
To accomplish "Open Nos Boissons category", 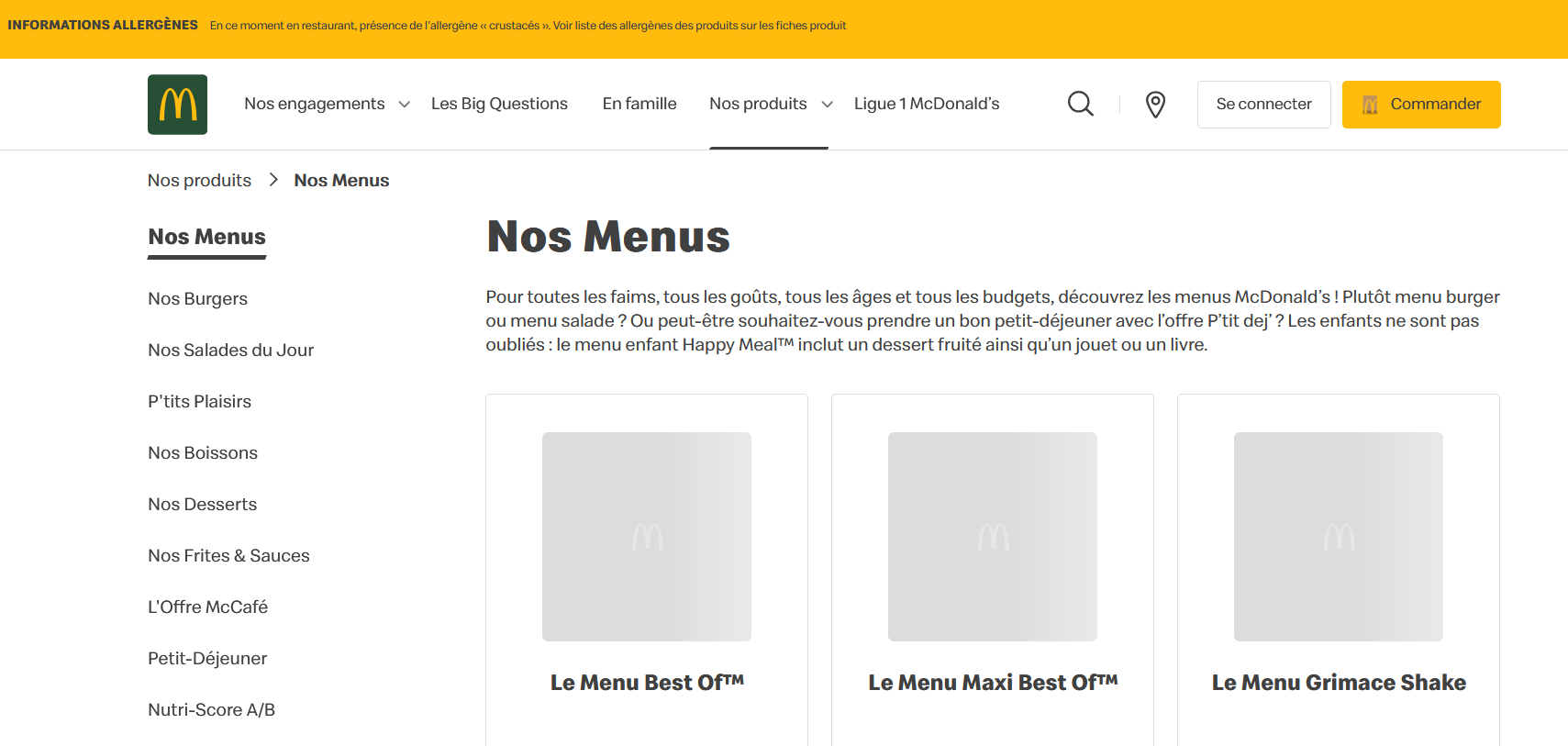I will click(203, 453).
